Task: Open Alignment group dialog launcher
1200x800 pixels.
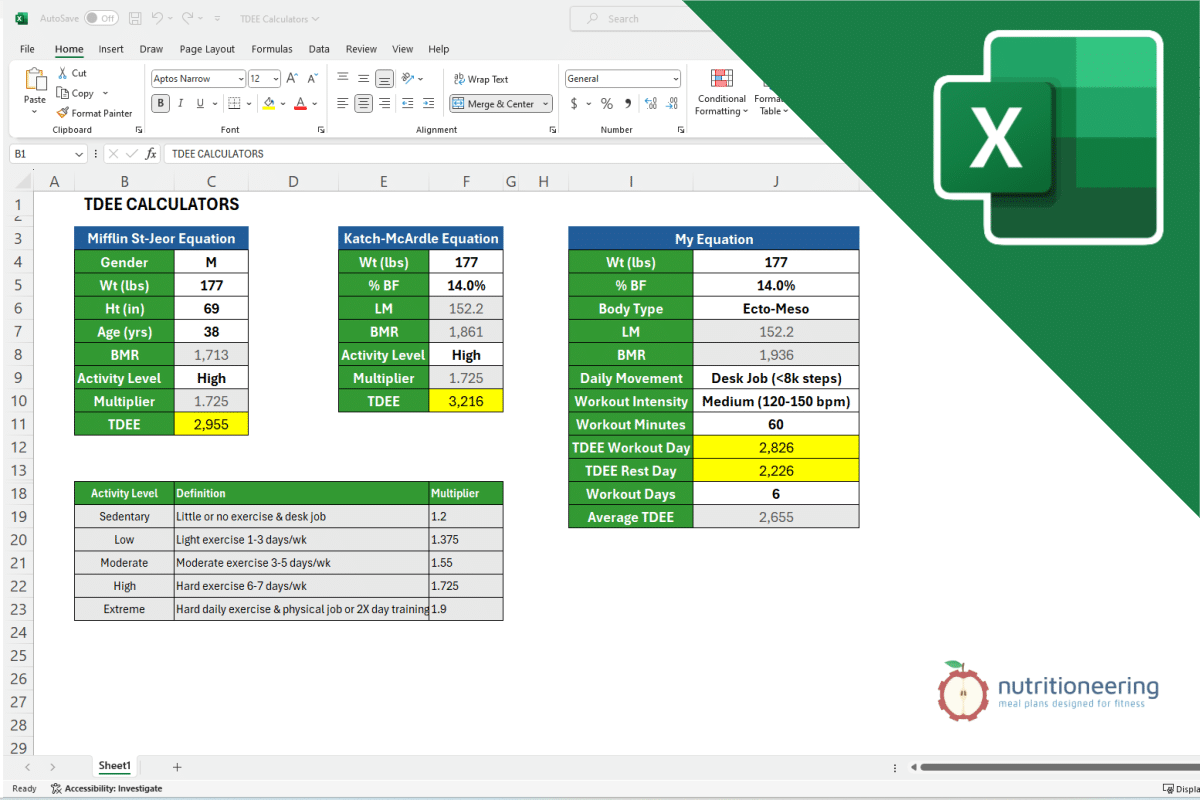Action: [553, 130]
